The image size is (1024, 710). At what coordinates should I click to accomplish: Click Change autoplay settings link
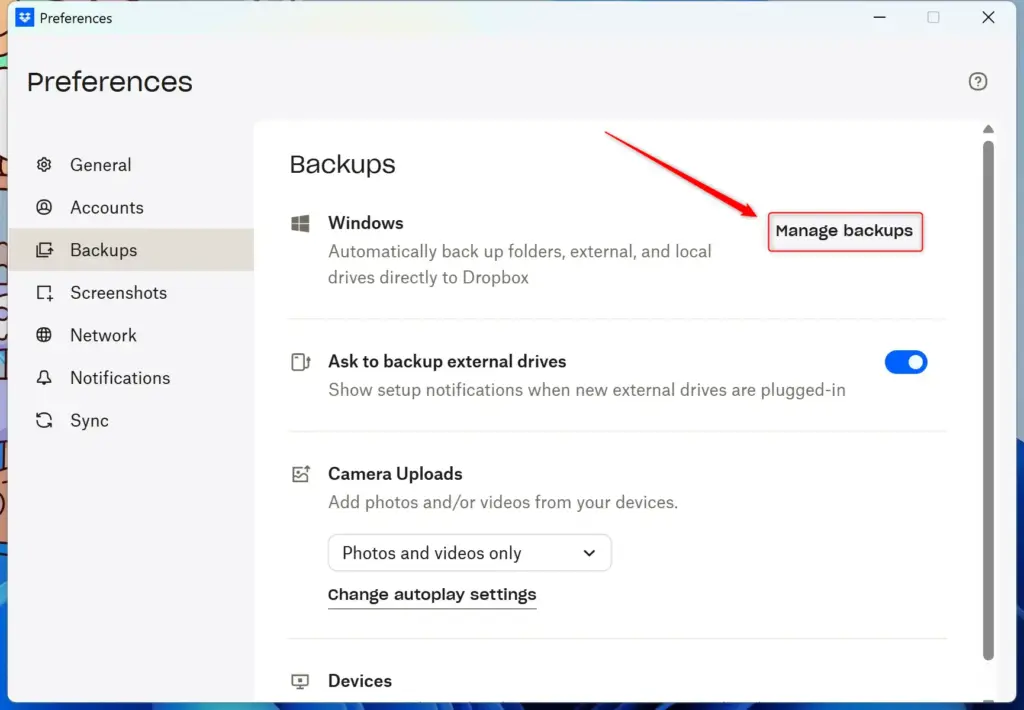pos(432,594)
